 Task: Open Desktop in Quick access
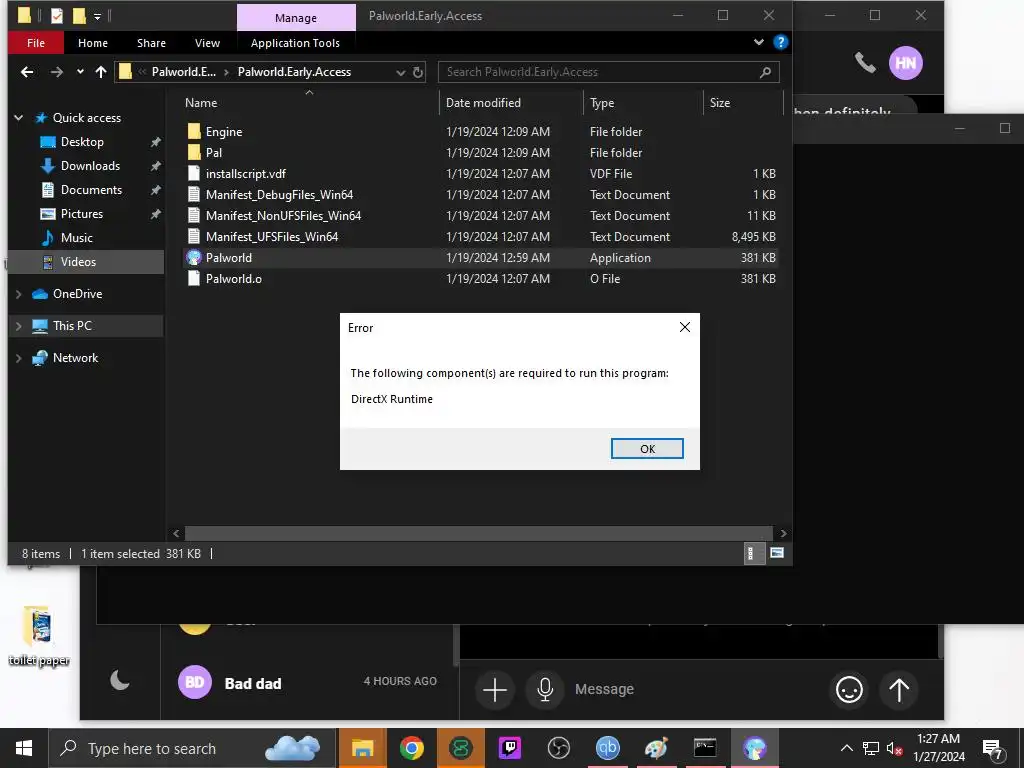coord(82,142)
